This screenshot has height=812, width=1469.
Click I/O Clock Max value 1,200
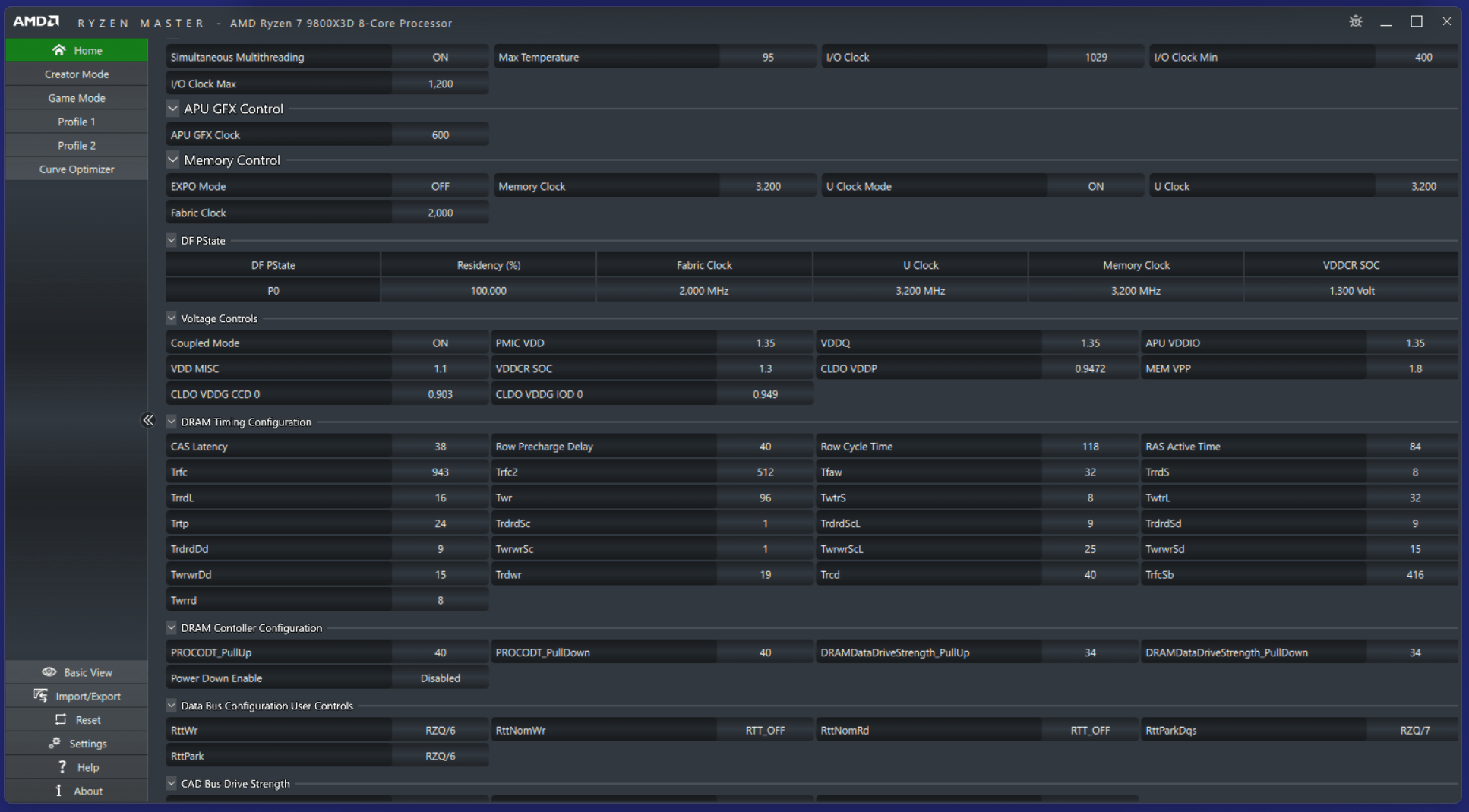(x=441, y=84)
